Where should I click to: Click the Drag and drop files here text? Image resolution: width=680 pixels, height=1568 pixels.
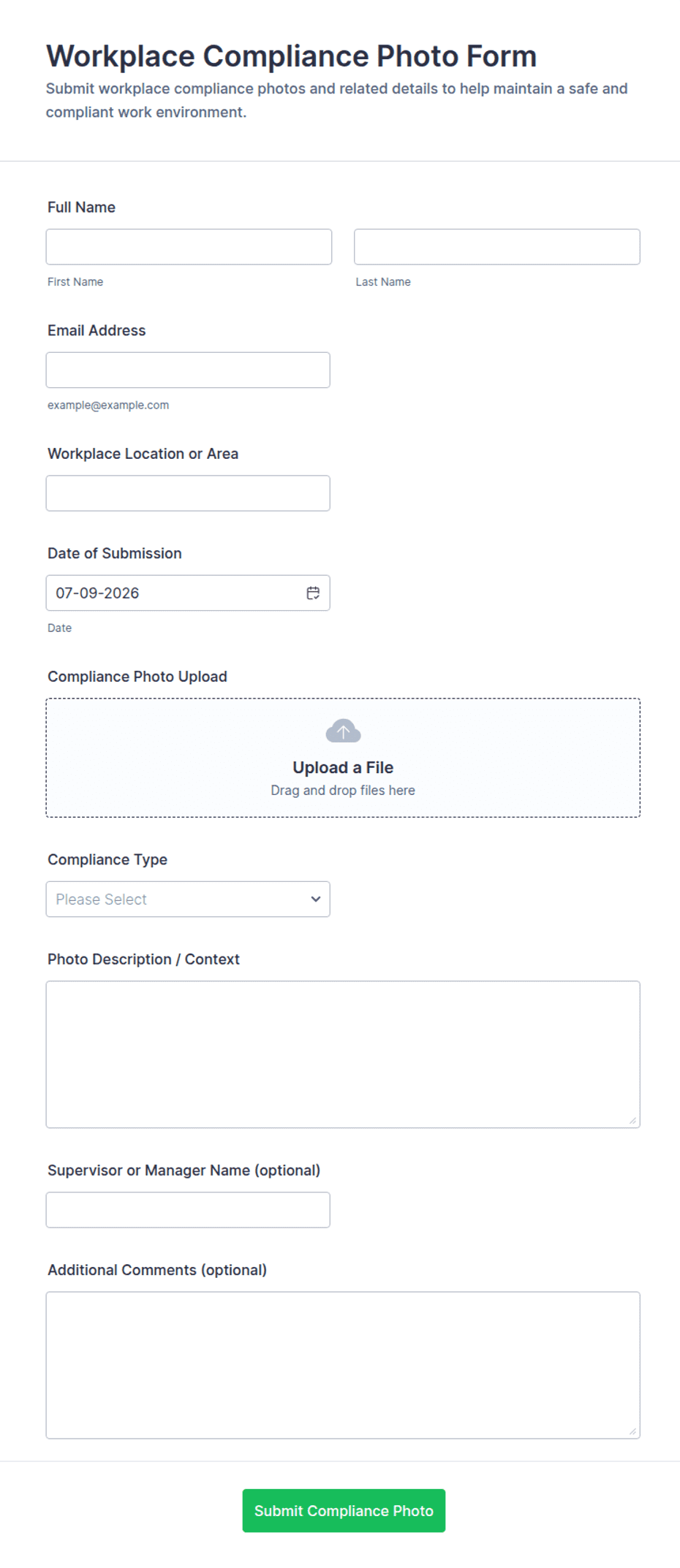343,791
